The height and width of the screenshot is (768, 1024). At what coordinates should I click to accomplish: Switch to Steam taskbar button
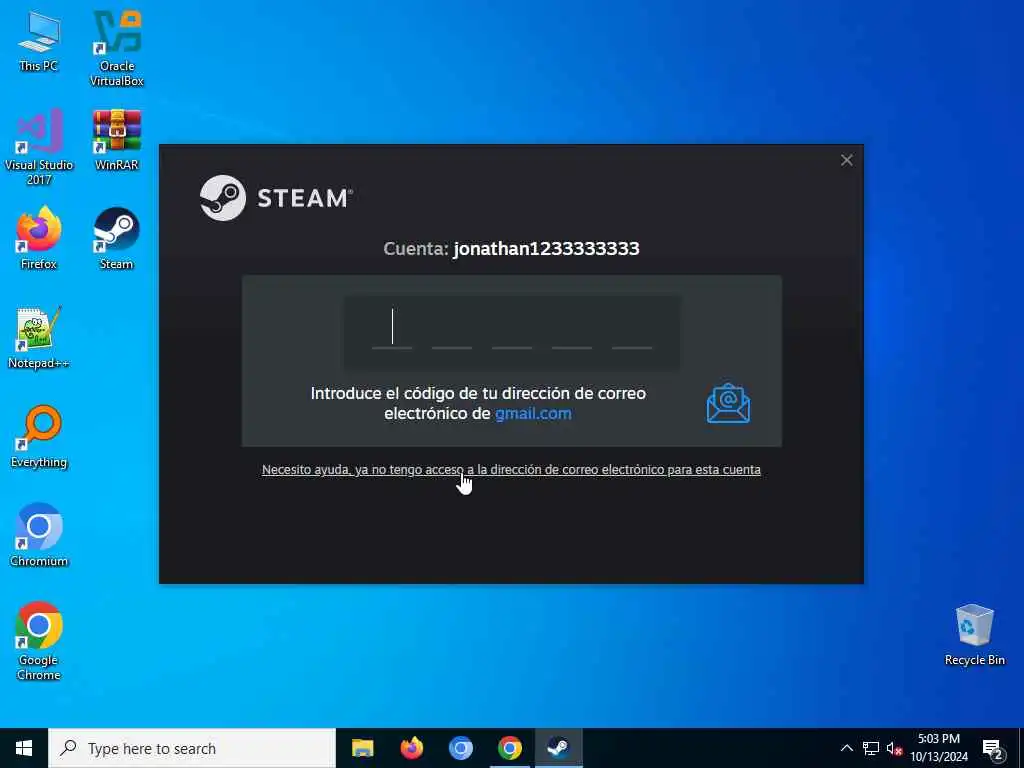(558, 748)
